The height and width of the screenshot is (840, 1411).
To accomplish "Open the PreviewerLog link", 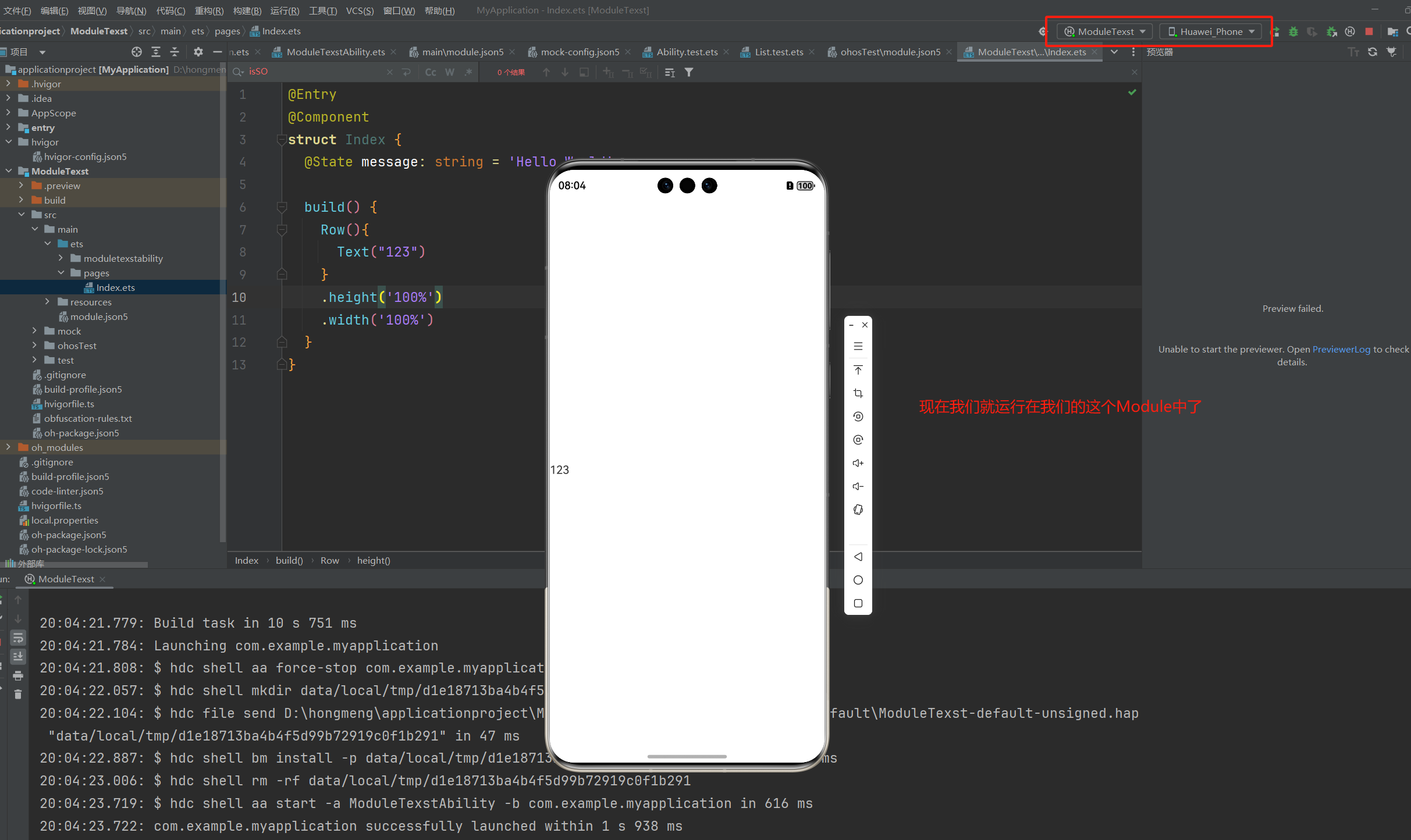I will pos(1341,349).
